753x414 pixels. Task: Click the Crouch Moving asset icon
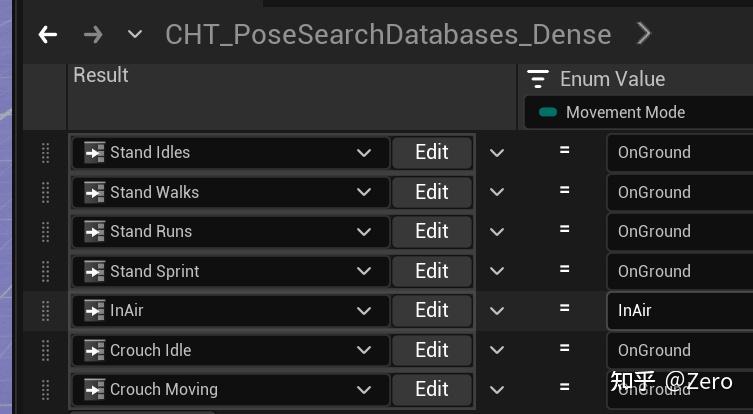(x=94, y=389)
